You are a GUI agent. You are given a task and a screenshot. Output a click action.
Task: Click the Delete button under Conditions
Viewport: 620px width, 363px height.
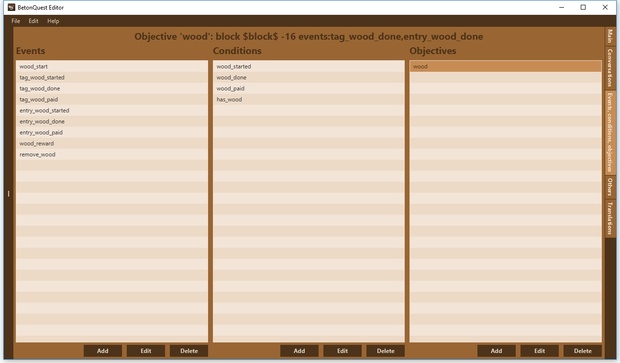coord(386,351)
